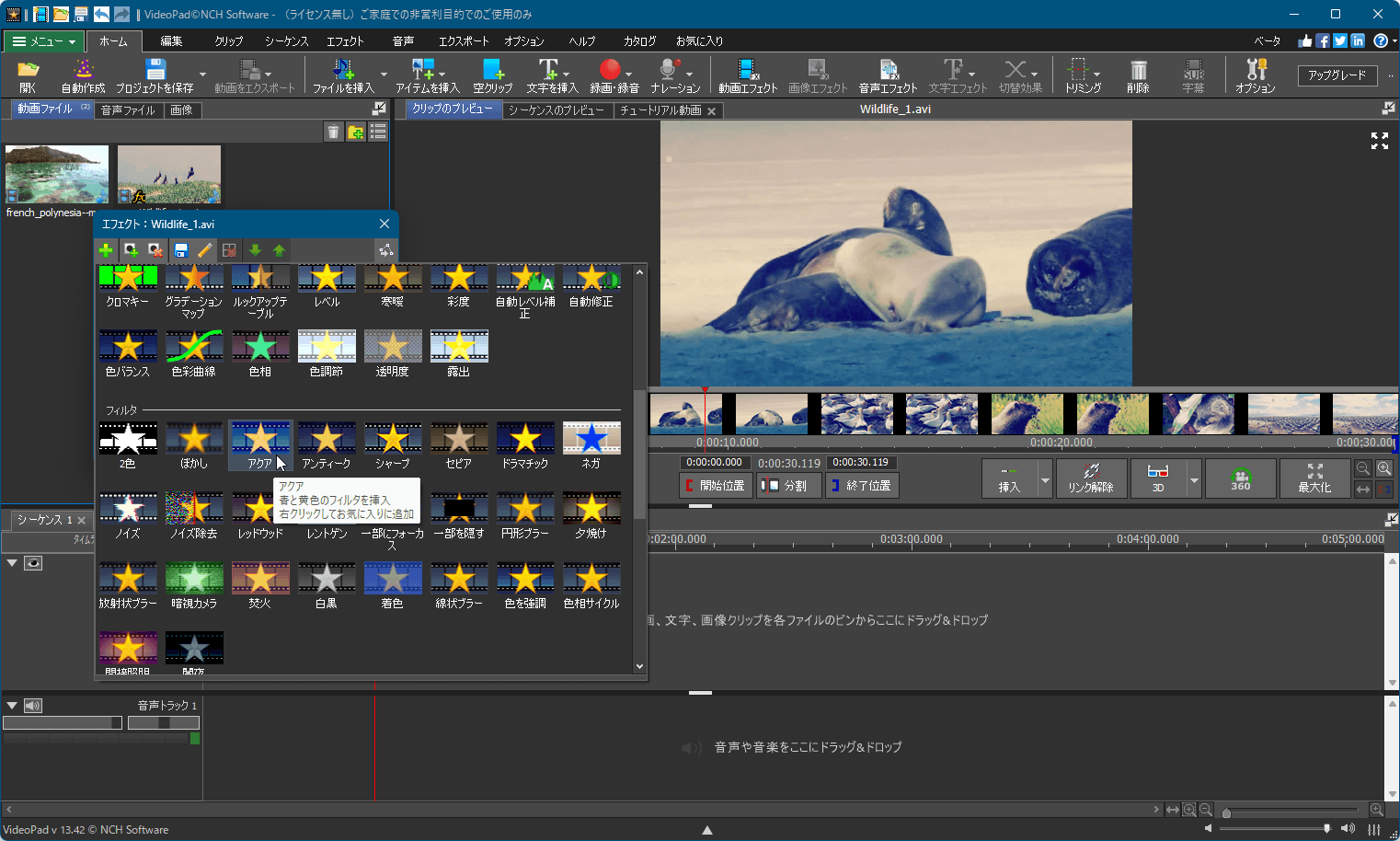
Task: Select the クロマキー effect
Action: point(128,286)
